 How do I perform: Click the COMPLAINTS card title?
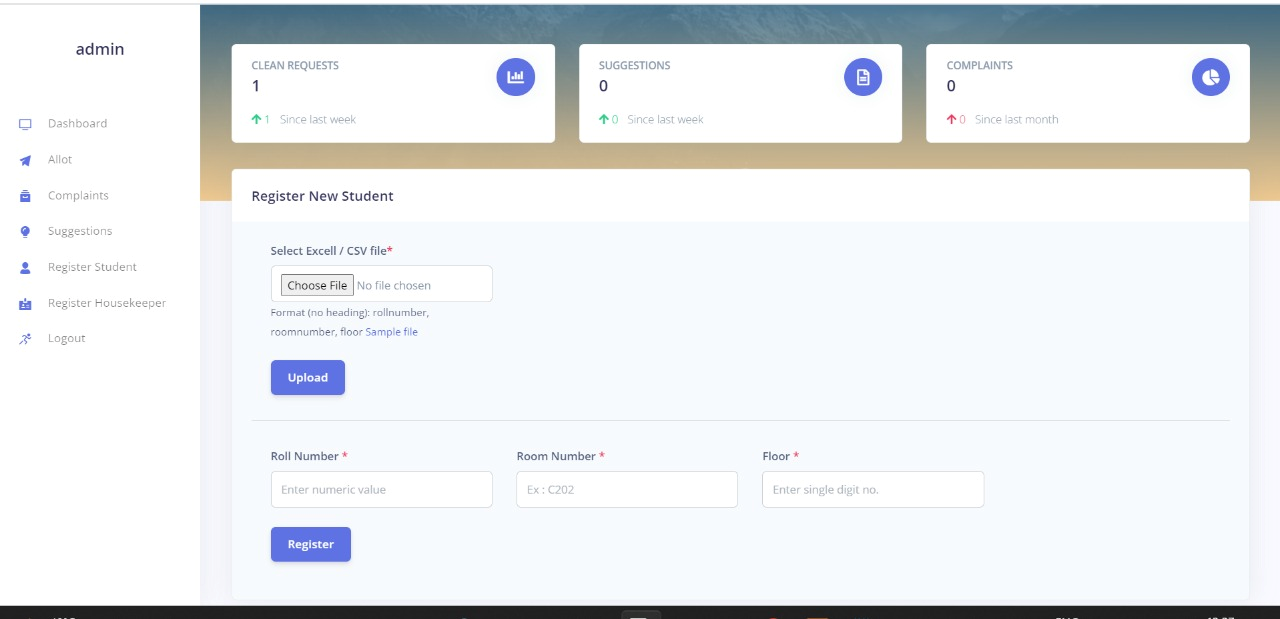click(x=980, y=66)
